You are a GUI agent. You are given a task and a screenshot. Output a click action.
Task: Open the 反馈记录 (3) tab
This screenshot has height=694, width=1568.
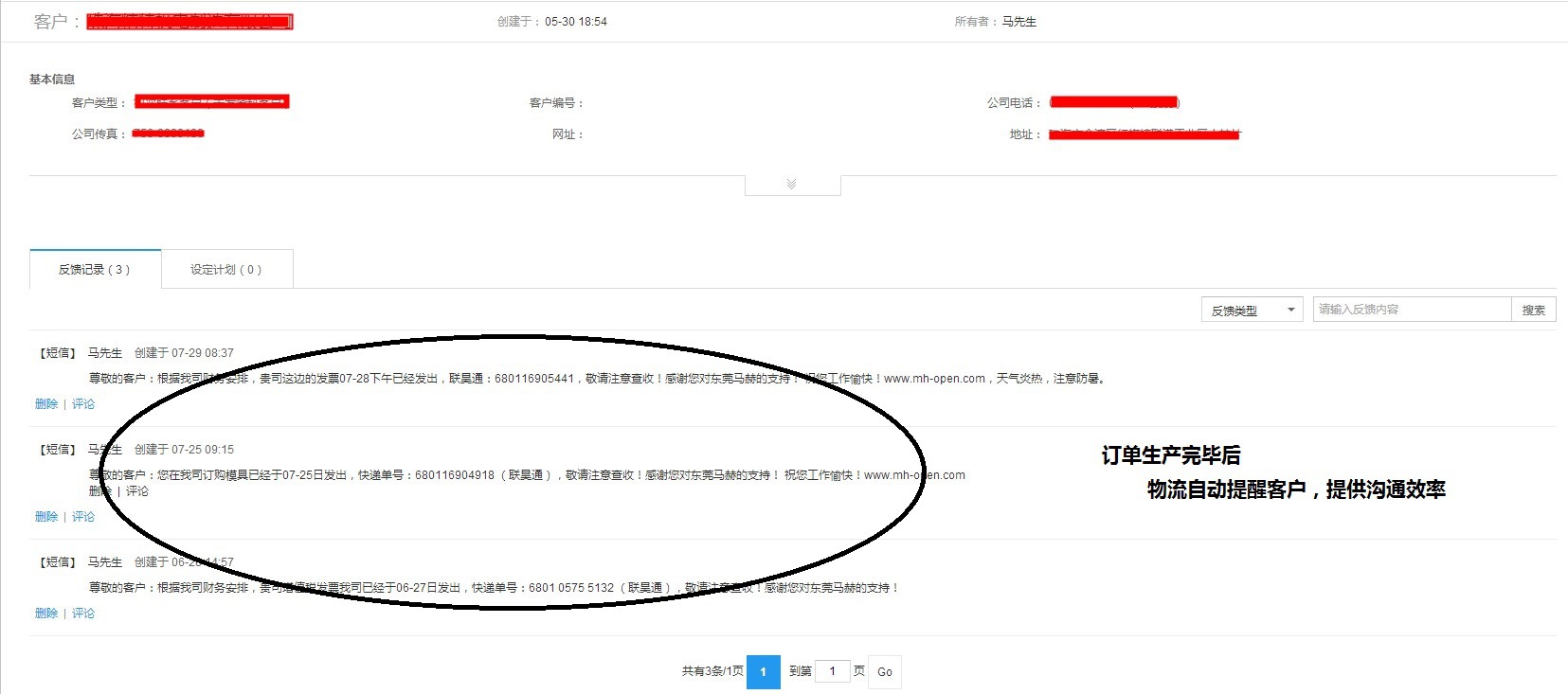click(95, 270)
